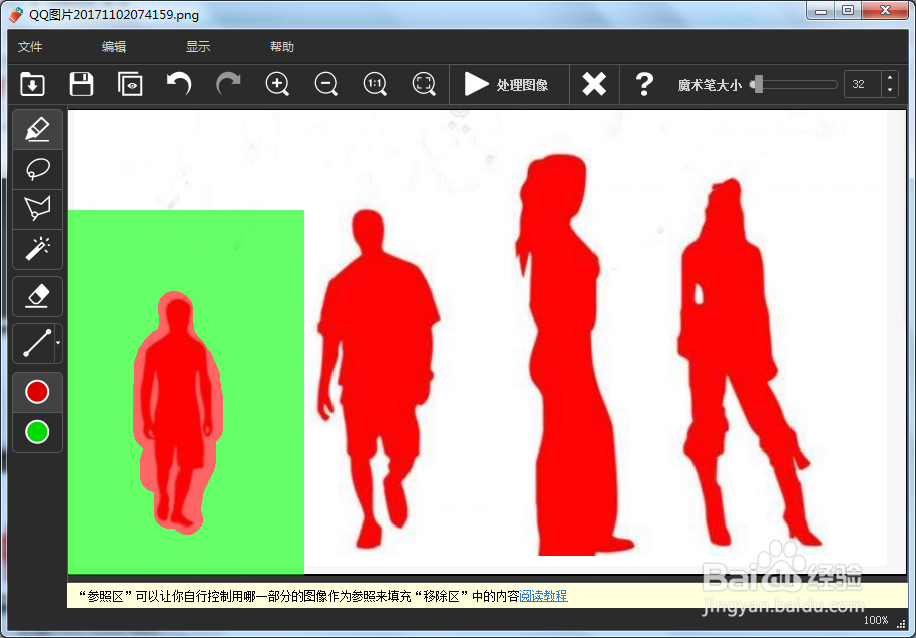916x638 pixels.
Task: Choose the green reference-area color
Action: click(37, 432)
